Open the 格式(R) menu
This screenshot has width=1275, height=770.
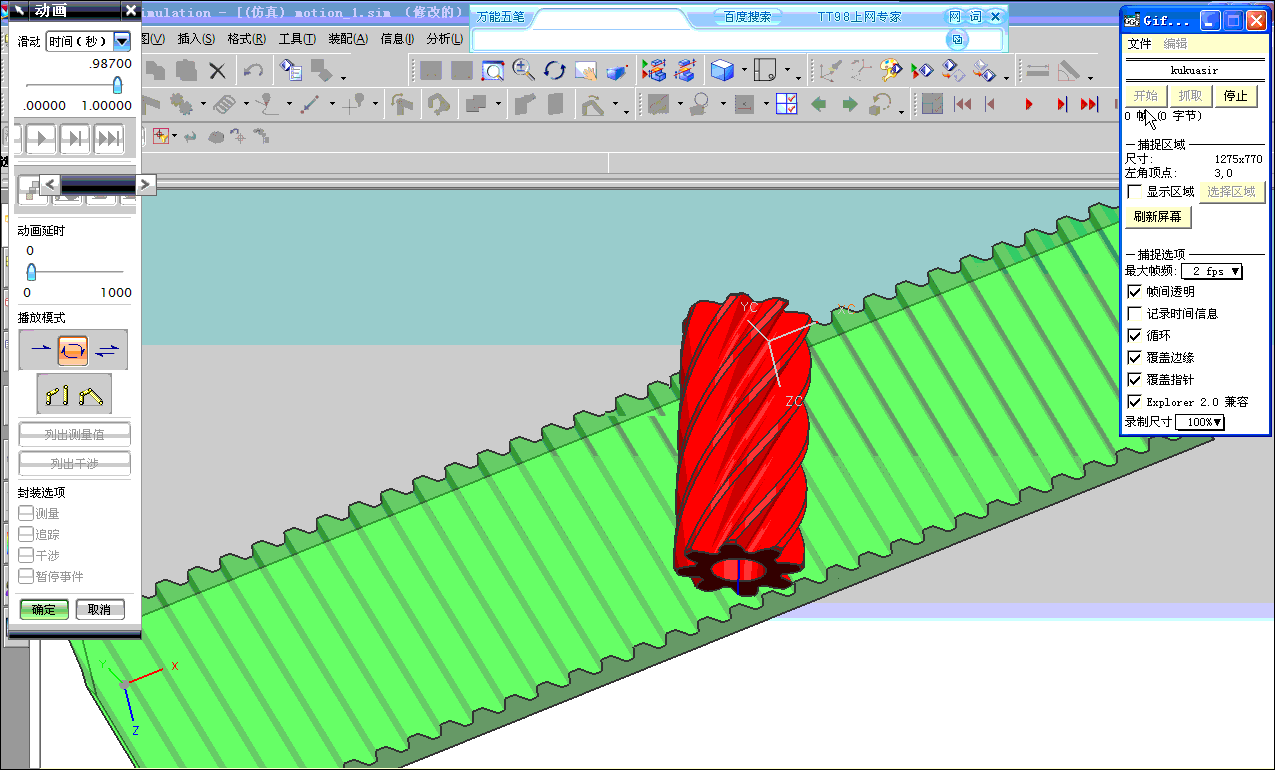[246, 39]
